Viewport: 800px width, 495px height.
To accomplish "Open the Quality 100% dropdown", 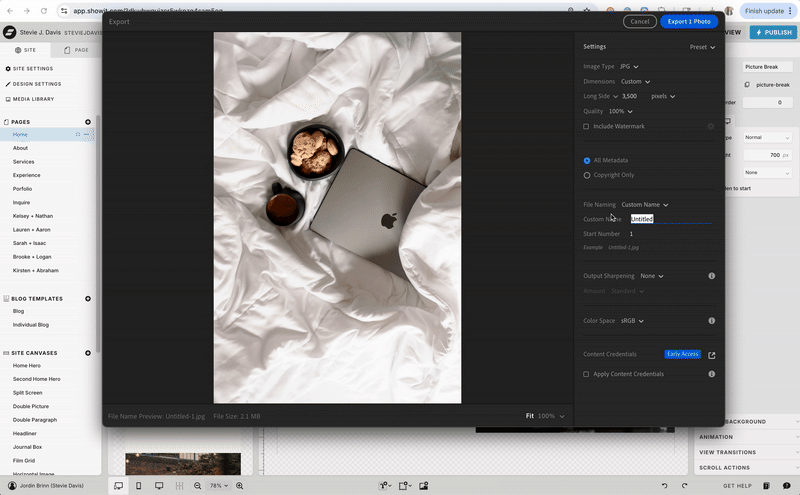I will point(620,111).
